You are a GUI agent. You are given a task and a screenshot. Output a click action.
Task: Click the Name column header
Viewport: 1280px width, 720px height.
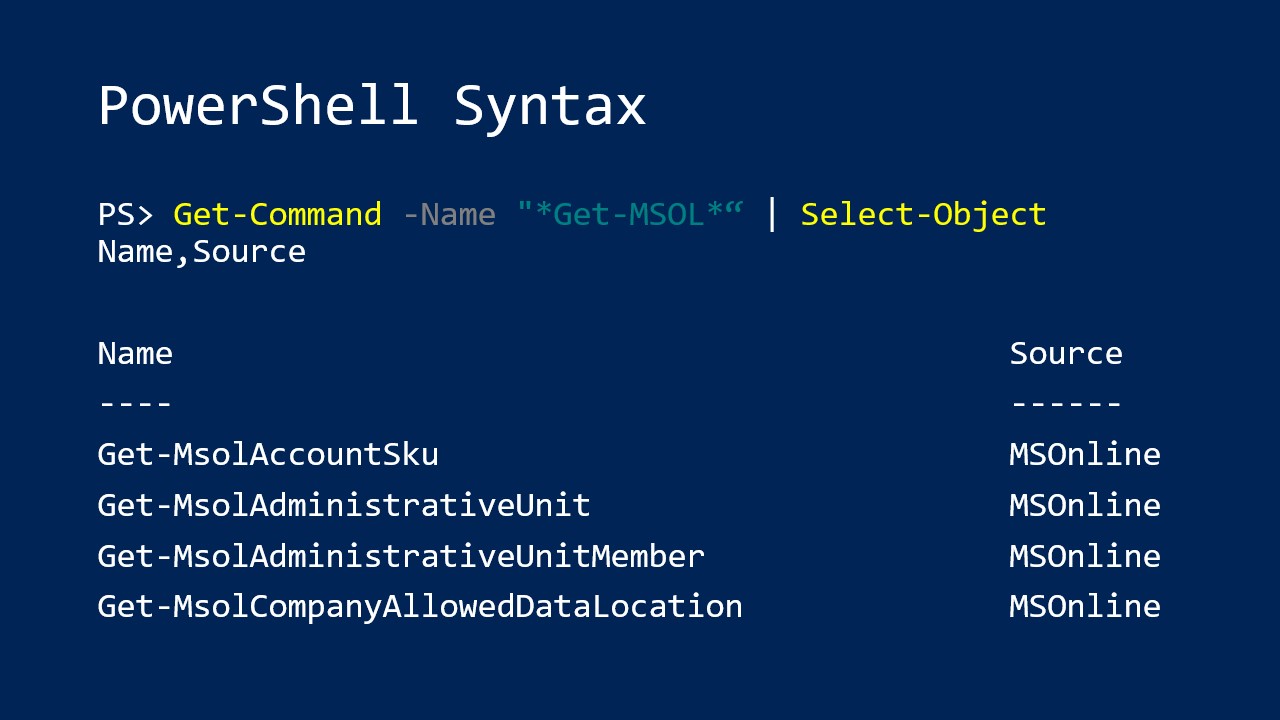[x=135, y=354]
